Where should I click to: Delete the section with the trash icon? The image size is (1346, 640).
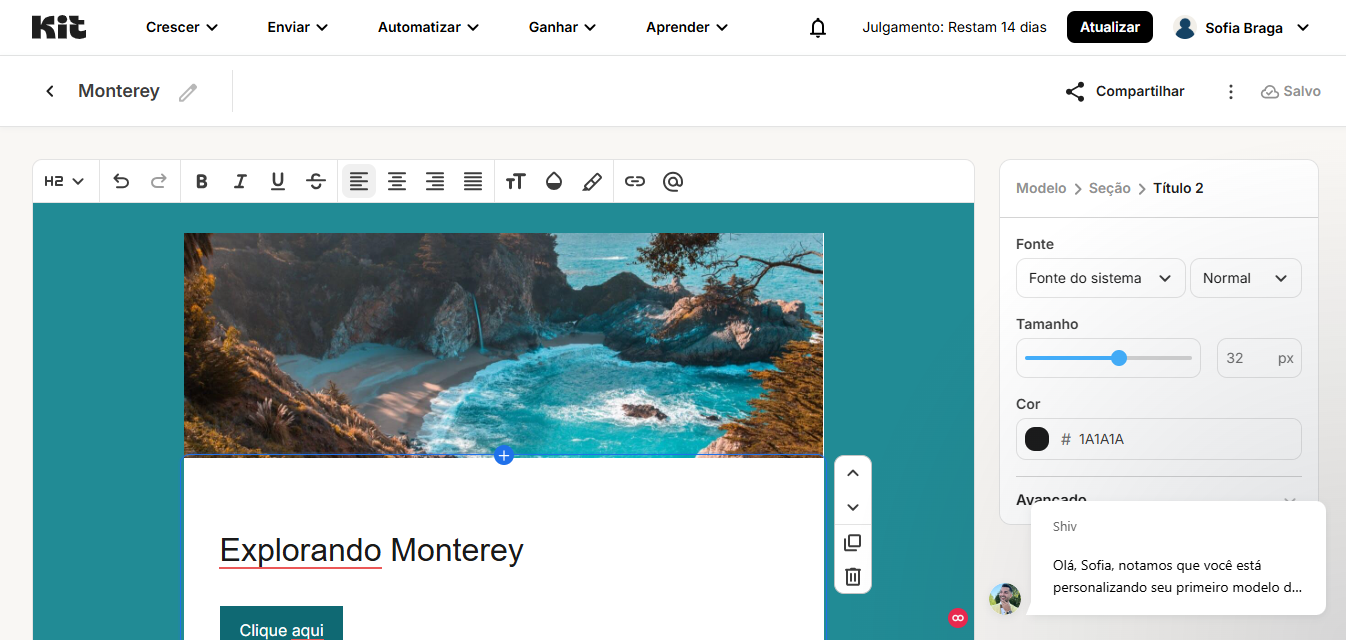click(852, 575)
